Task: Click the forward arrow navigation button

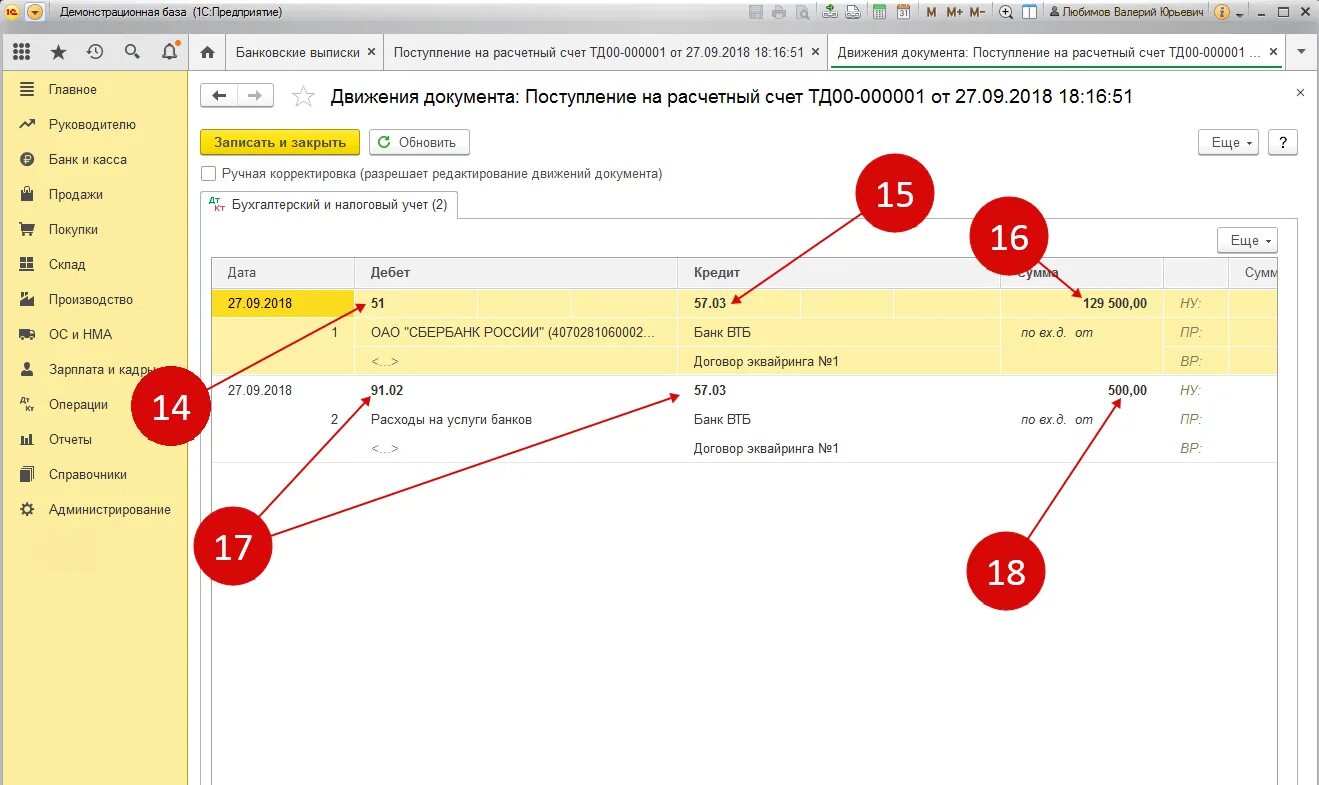Action: 255,95
